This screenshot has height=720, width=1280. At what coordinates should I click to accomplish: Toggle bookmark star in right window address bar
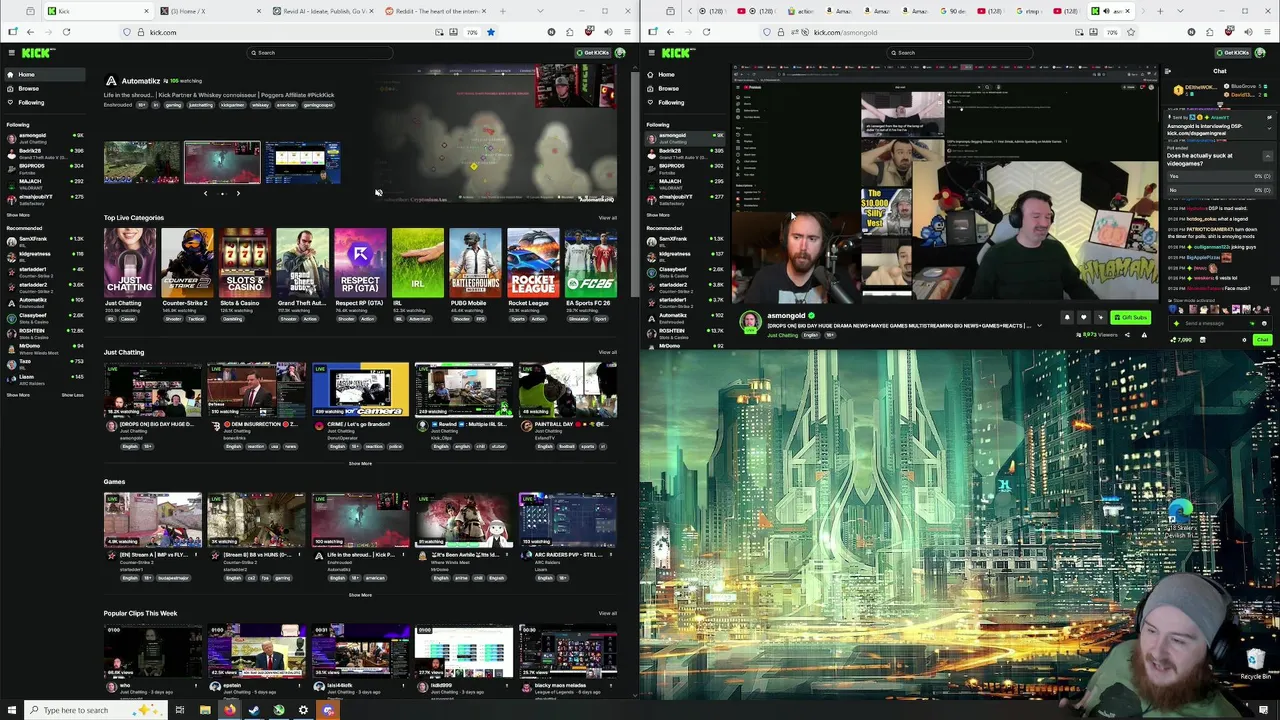(1131, 32)
